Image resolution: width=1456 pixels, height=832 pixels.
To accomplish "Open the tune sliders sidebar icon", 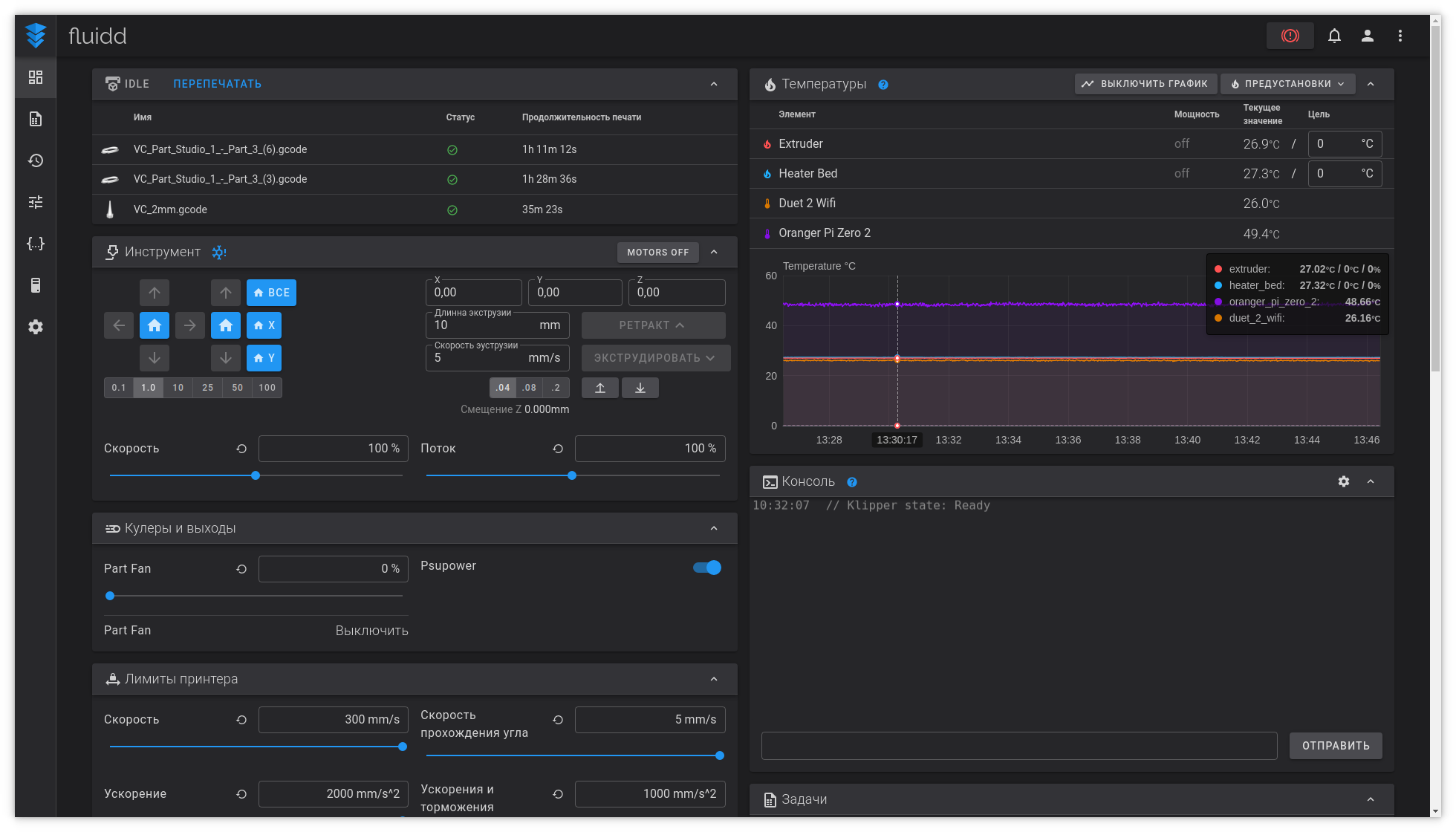I will [x=35, y=202].
